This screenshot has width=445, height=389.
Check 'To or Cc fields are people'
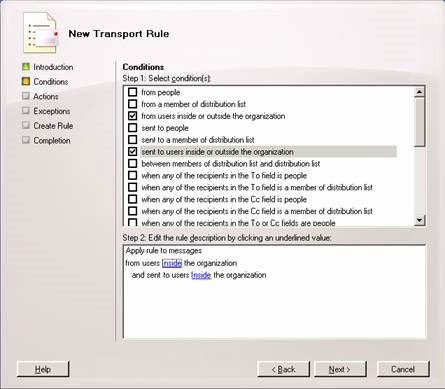133,222
